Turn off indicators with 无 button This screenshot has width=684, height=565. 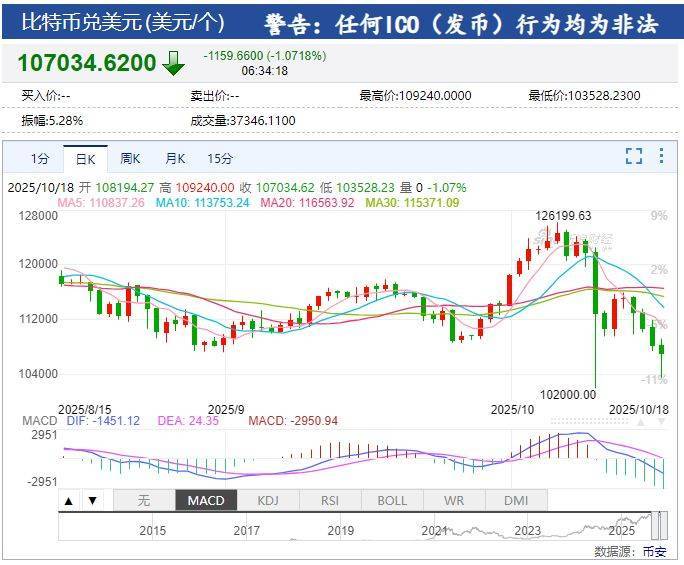click(143, 500)
